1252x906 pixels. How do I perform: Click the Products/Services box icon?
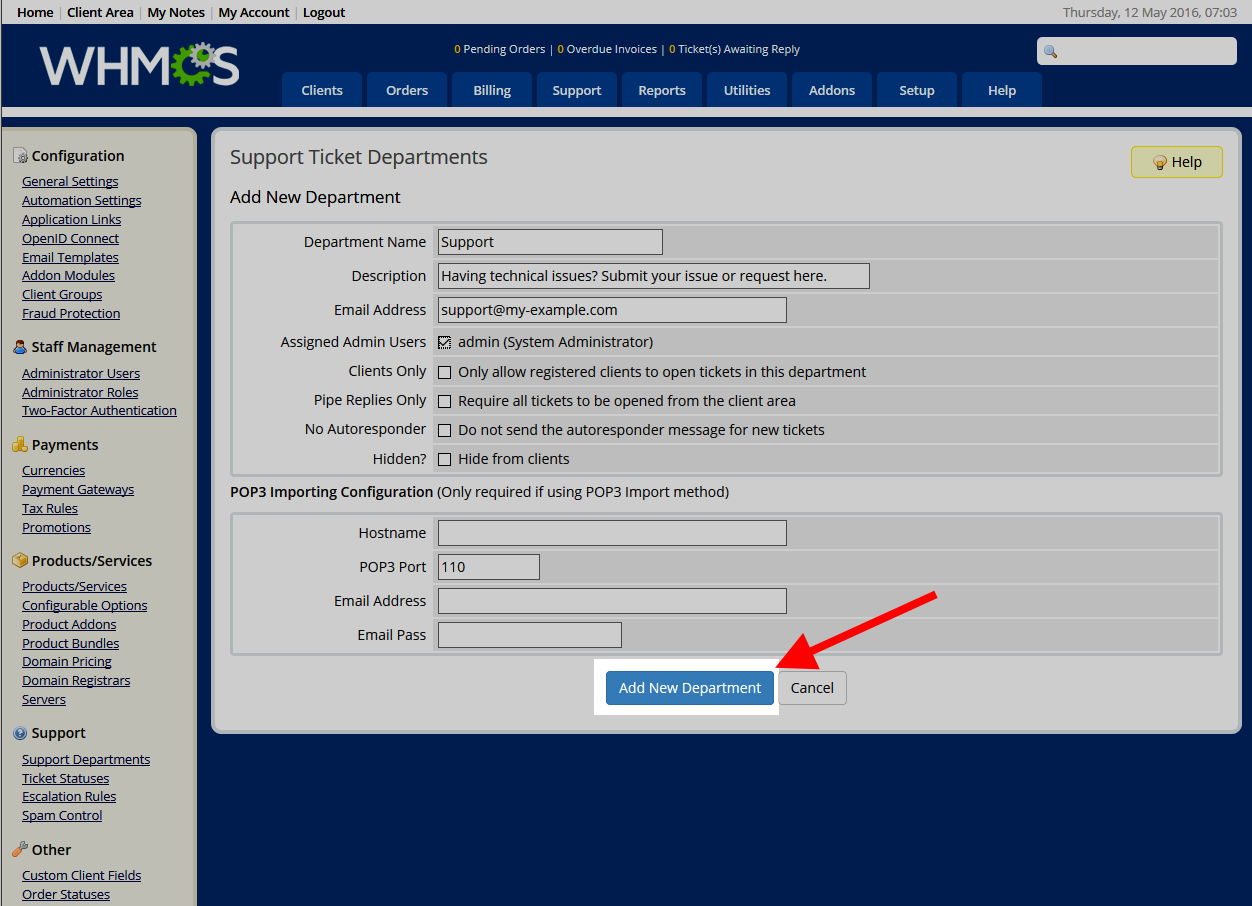tap(20, 561)
